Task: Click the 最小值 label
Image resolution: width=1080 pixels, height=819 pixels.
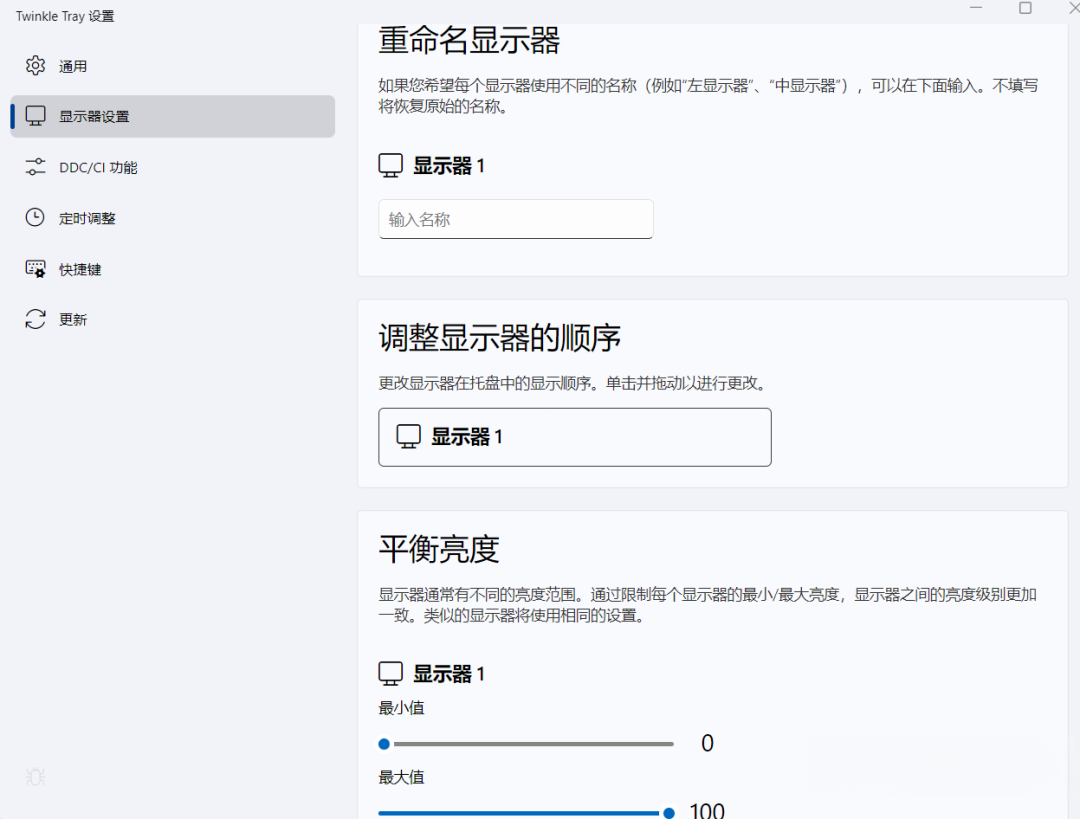Action: (402, 707)
